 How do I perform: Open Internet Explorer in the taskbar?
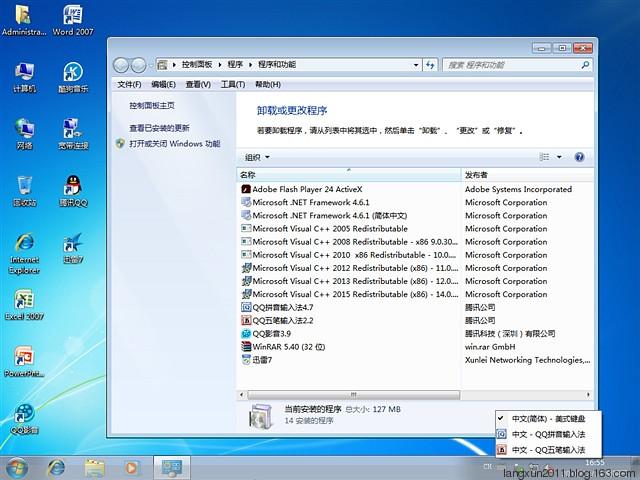tap(56, 468)
